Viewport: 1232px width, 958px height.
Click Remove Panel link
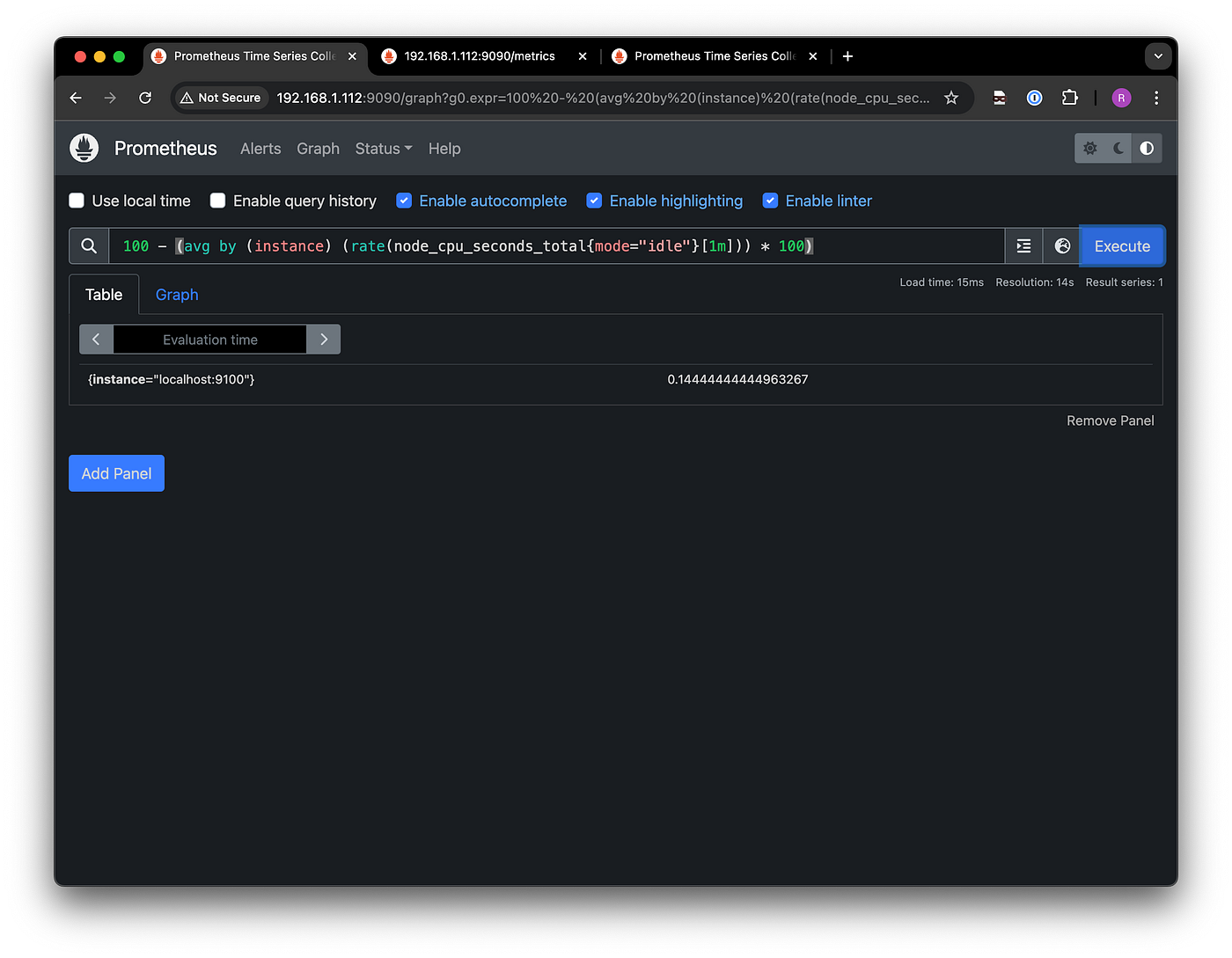(1111, 420)
